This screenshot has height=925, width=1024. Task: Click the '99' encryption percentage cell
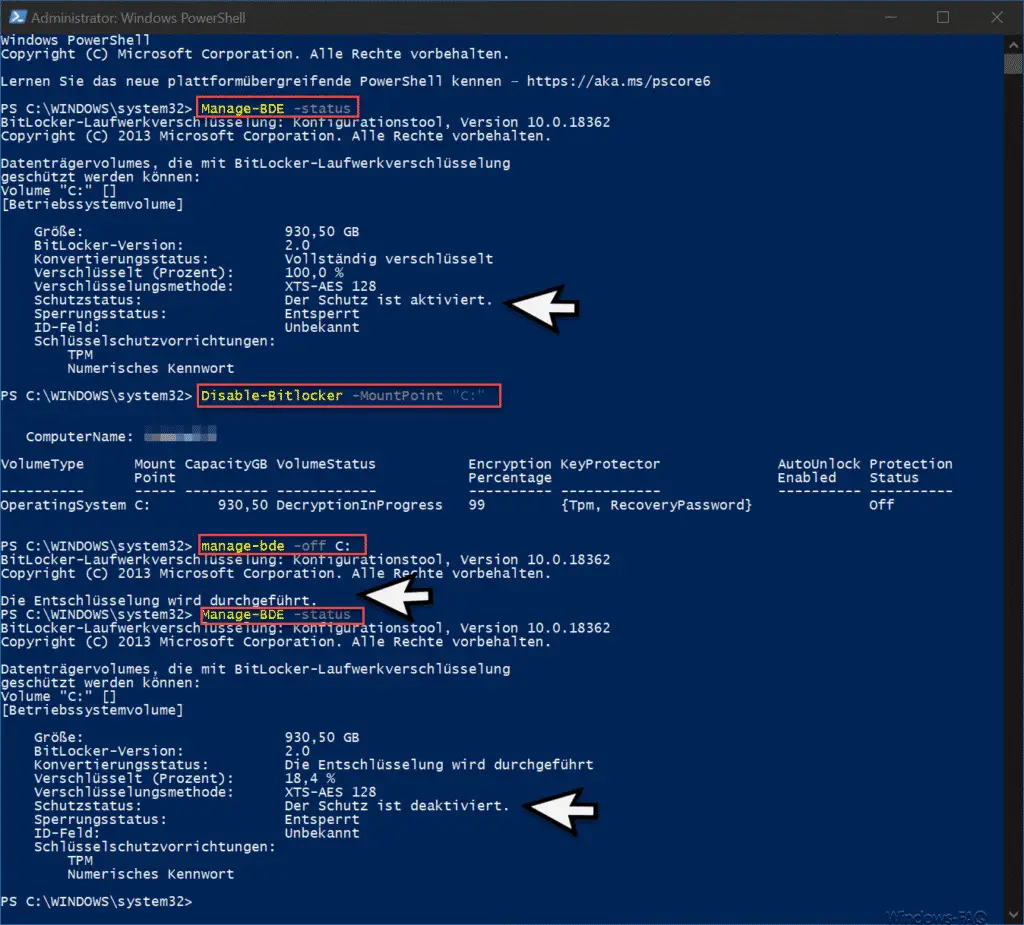[x=477, y=505]
